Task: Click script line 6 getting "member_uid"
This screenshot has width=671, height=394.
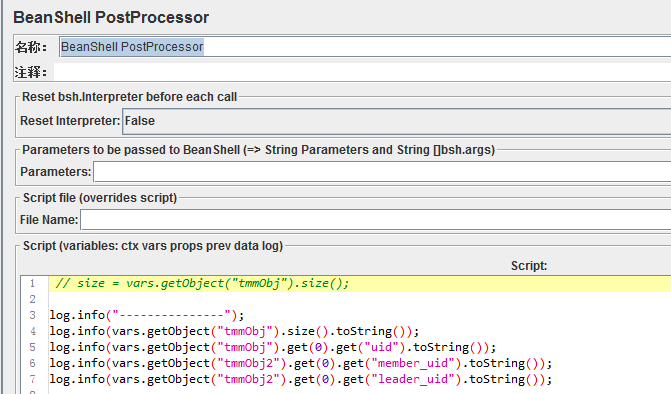Action: [x=301, y=363]
